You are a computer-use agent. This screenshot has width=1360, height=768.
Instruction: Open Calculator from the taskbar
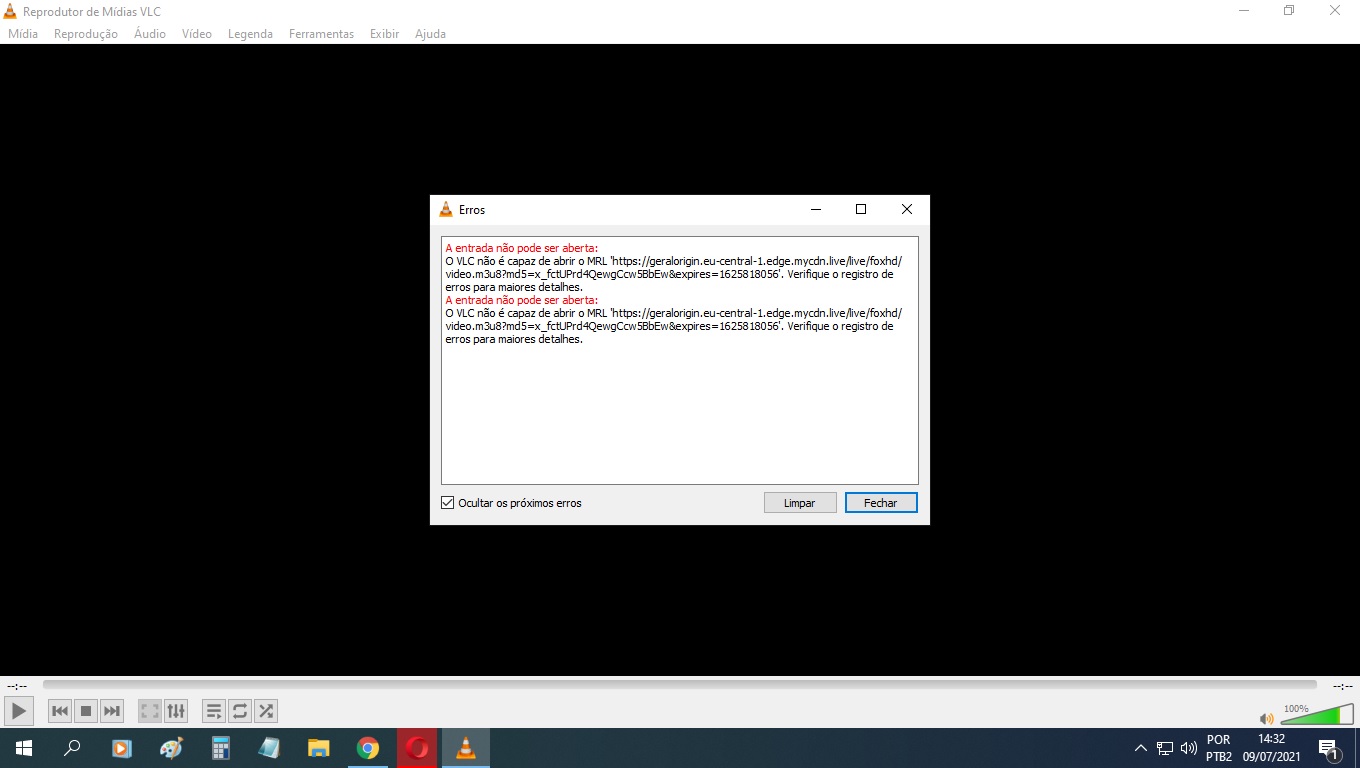click(x=220, y=748)
